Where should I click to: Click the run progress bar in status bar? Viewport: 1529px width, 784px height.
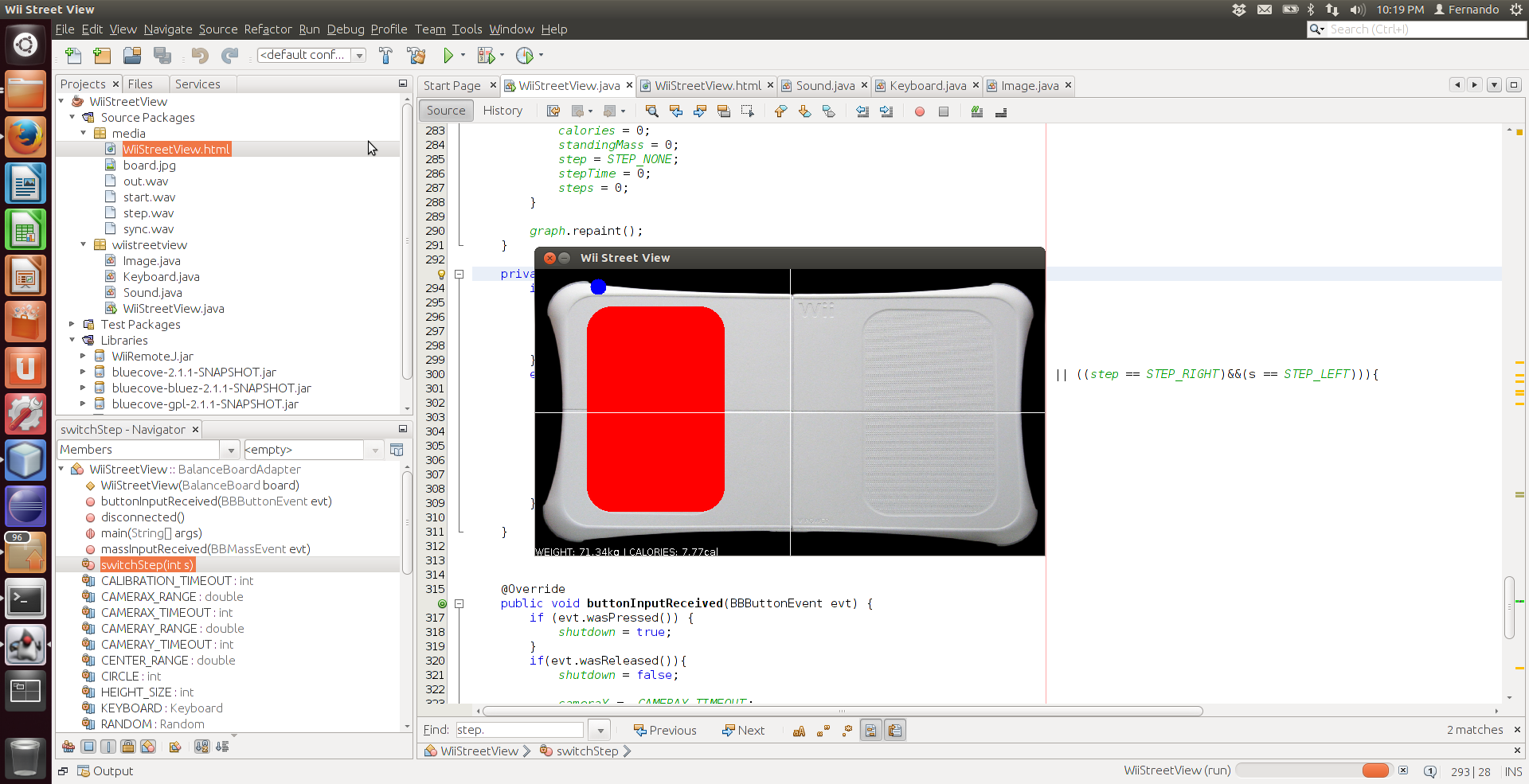pos(1313,770)
